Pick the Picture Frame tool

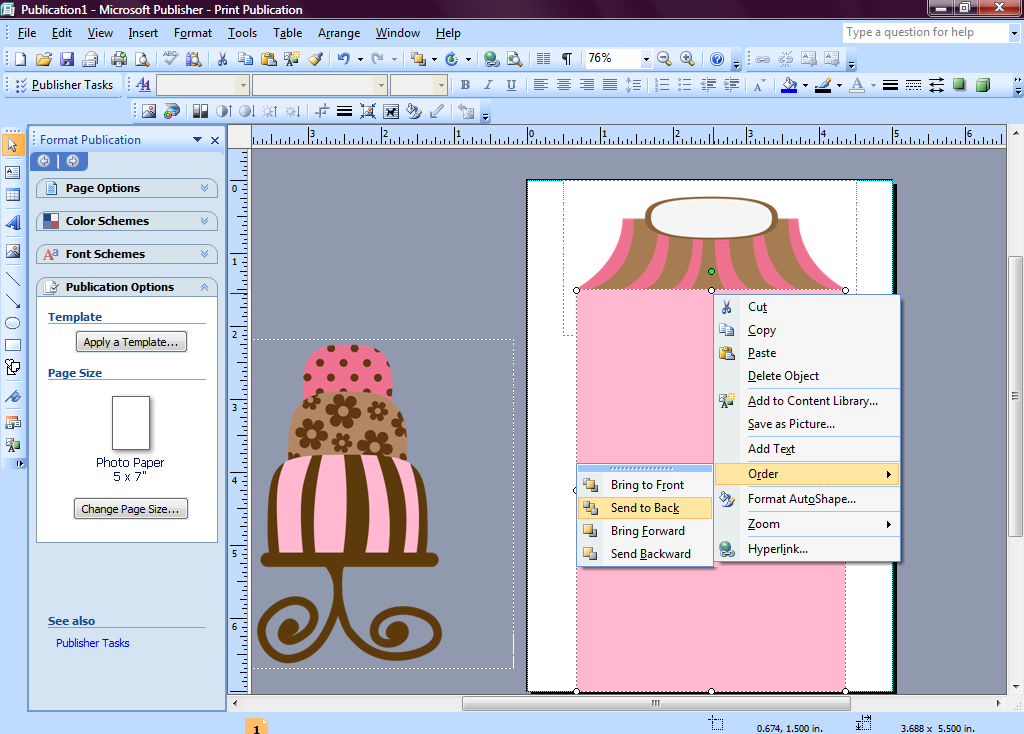(13, 250)
